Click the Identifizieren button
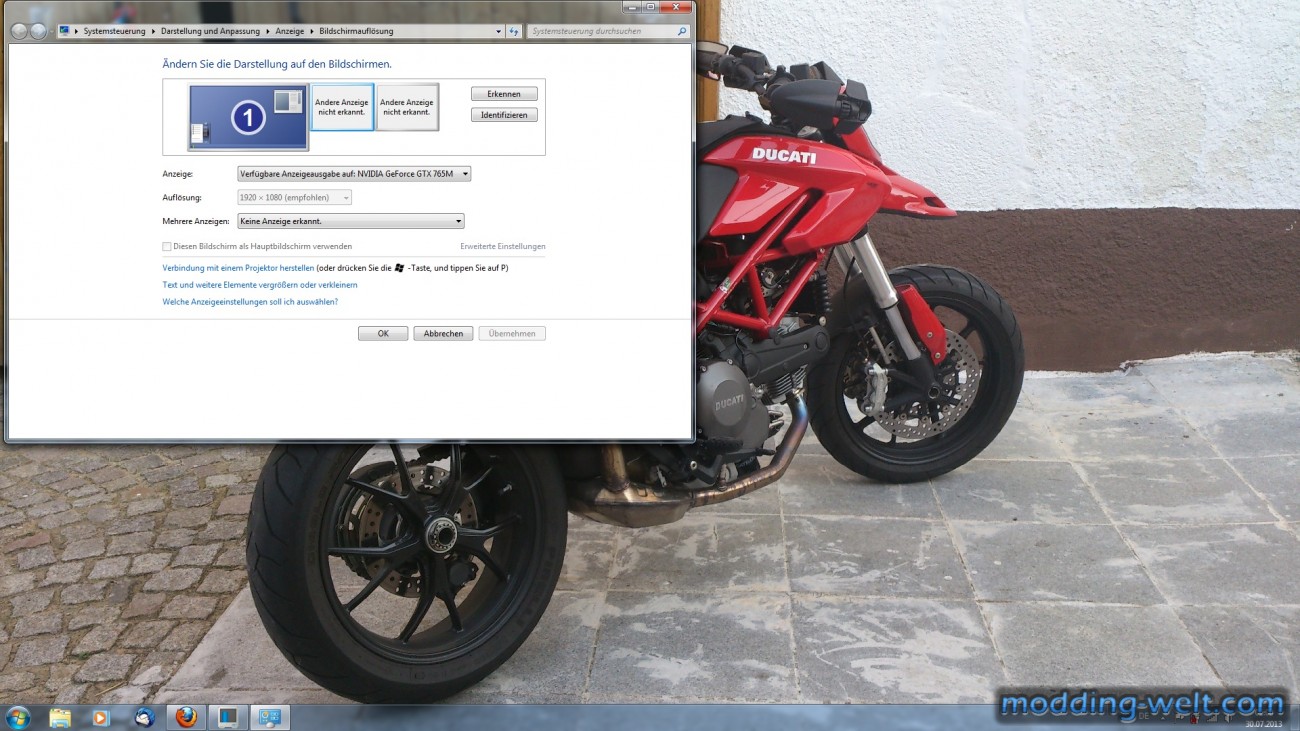 tap(504, 115)
